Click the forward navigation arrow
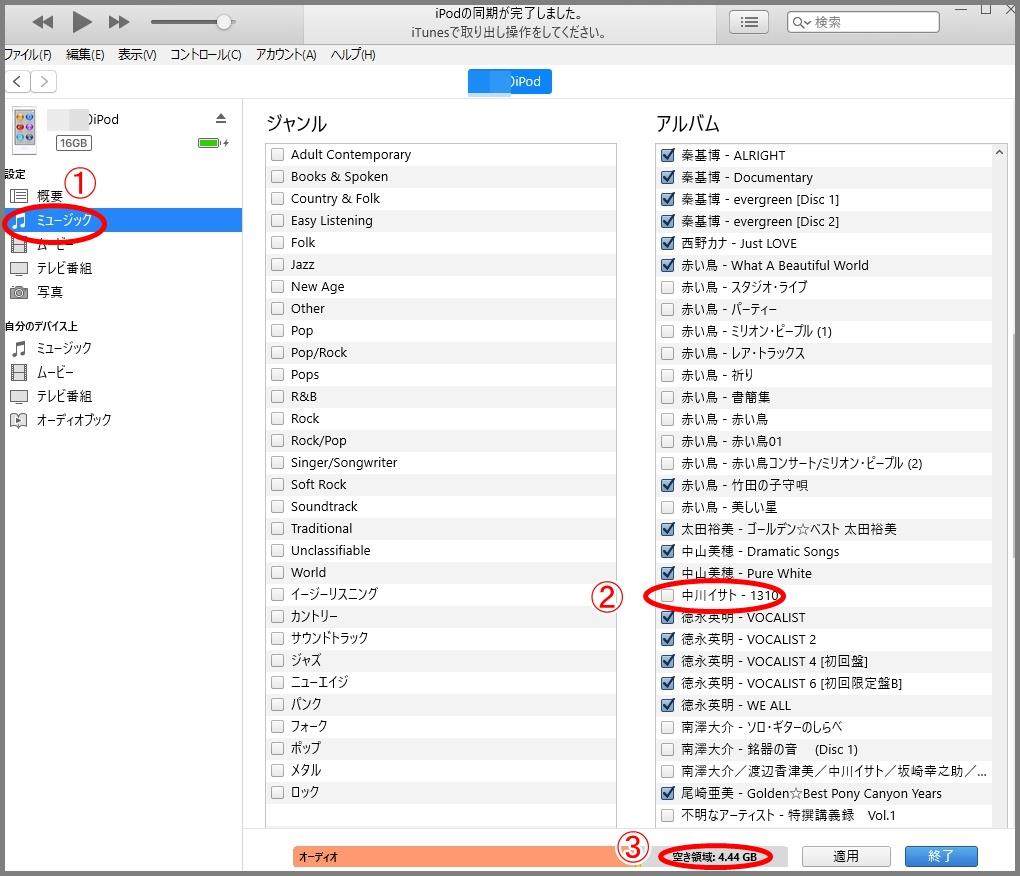Viewport: 1020px width, 876px height. pyautogui.click(x=44, y=81)
